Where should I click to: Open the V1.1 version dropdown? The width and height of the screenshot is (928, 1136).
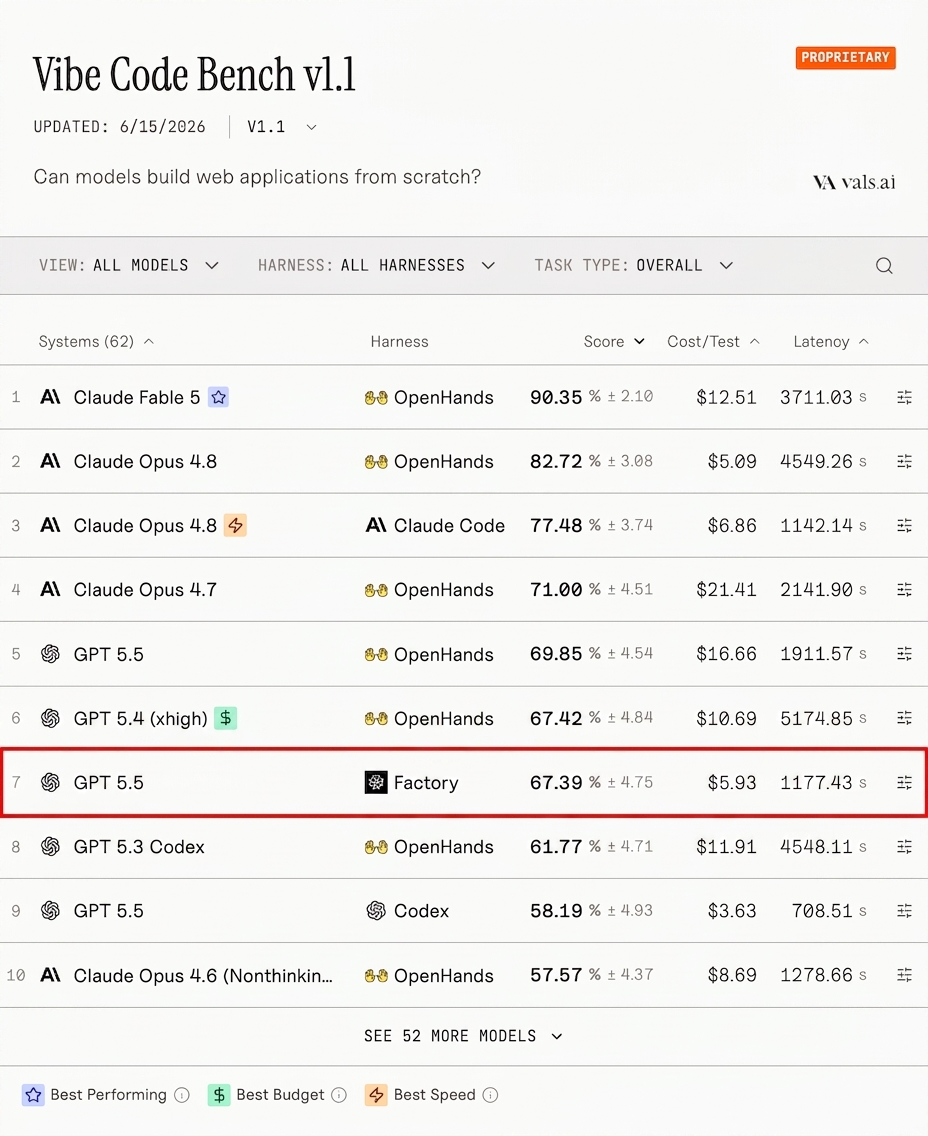pos(282,127)
